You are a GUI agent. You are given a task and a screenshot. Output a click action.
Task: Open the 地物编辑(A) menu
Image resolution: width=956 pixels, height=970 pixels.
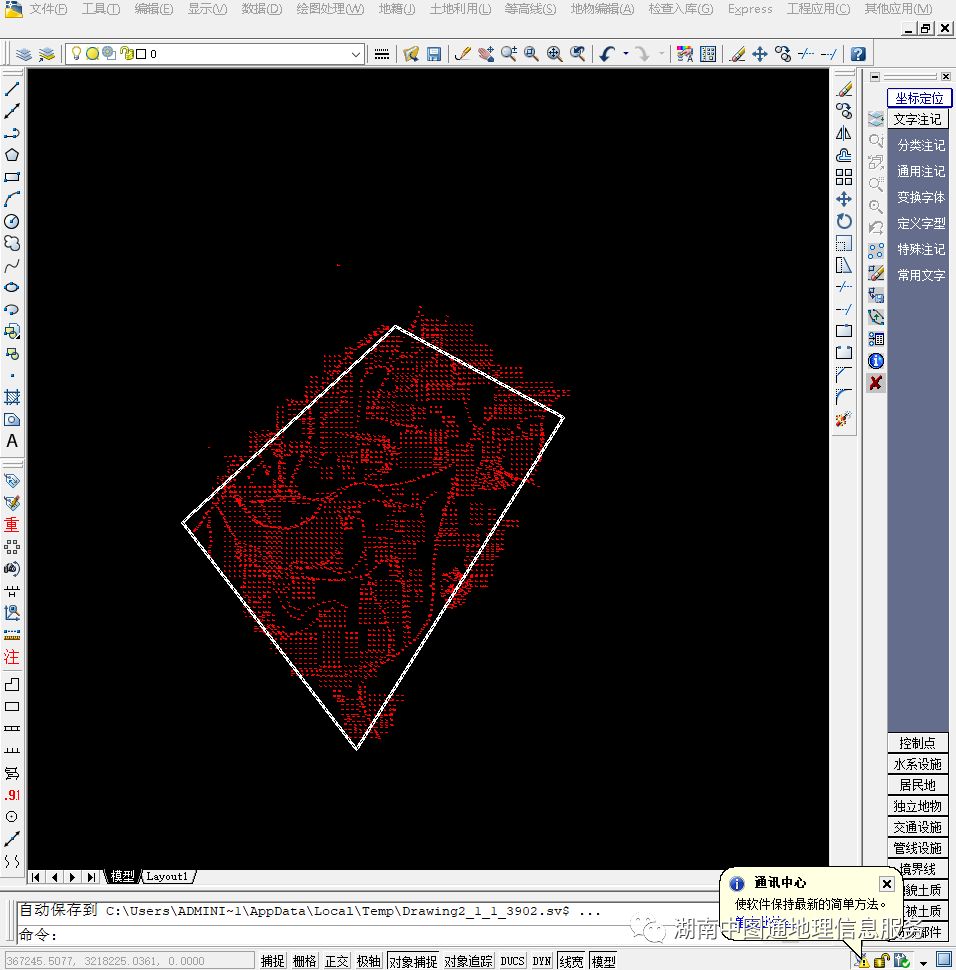(x=602, y=9)
